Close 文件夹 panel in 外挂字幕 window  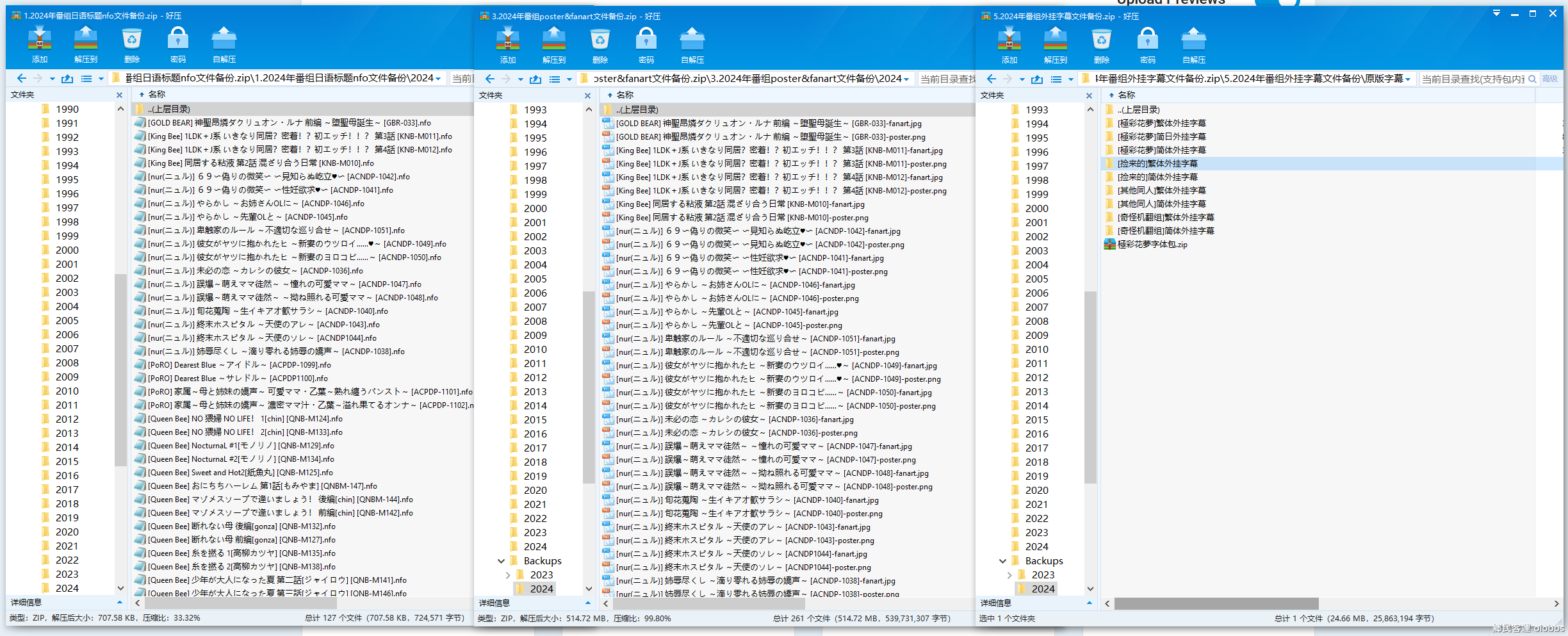(1089, 95)
